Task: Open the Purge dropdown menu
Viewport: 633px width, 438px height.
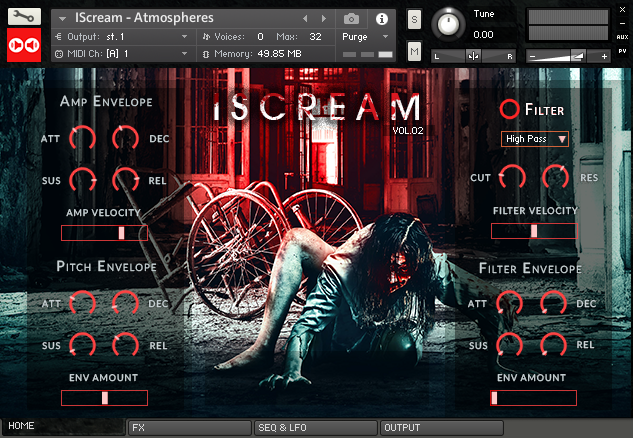Action: [x=363, y=36]
